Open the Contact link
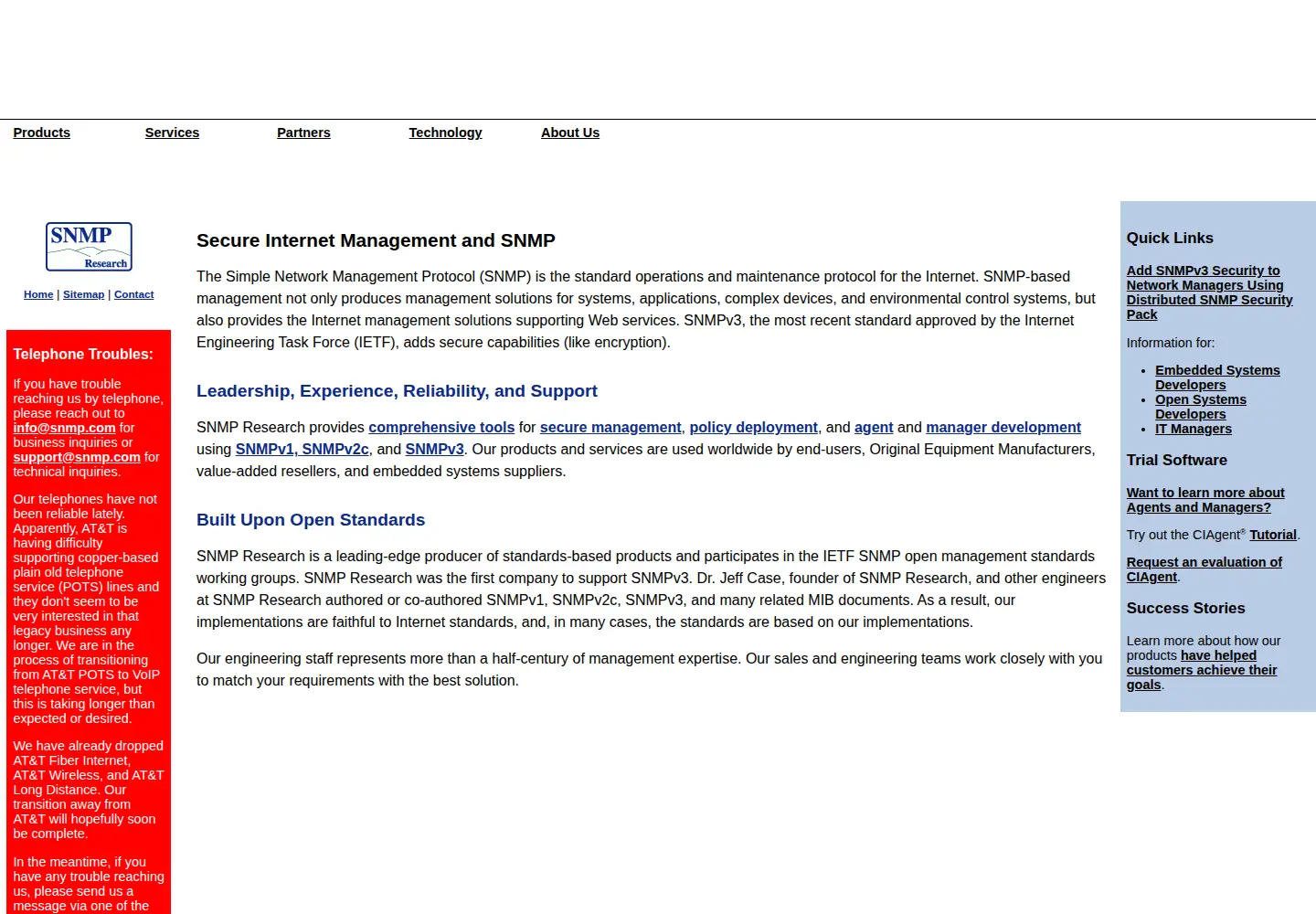The width and height of the screenshot is (1316, 914). (133, 294)
